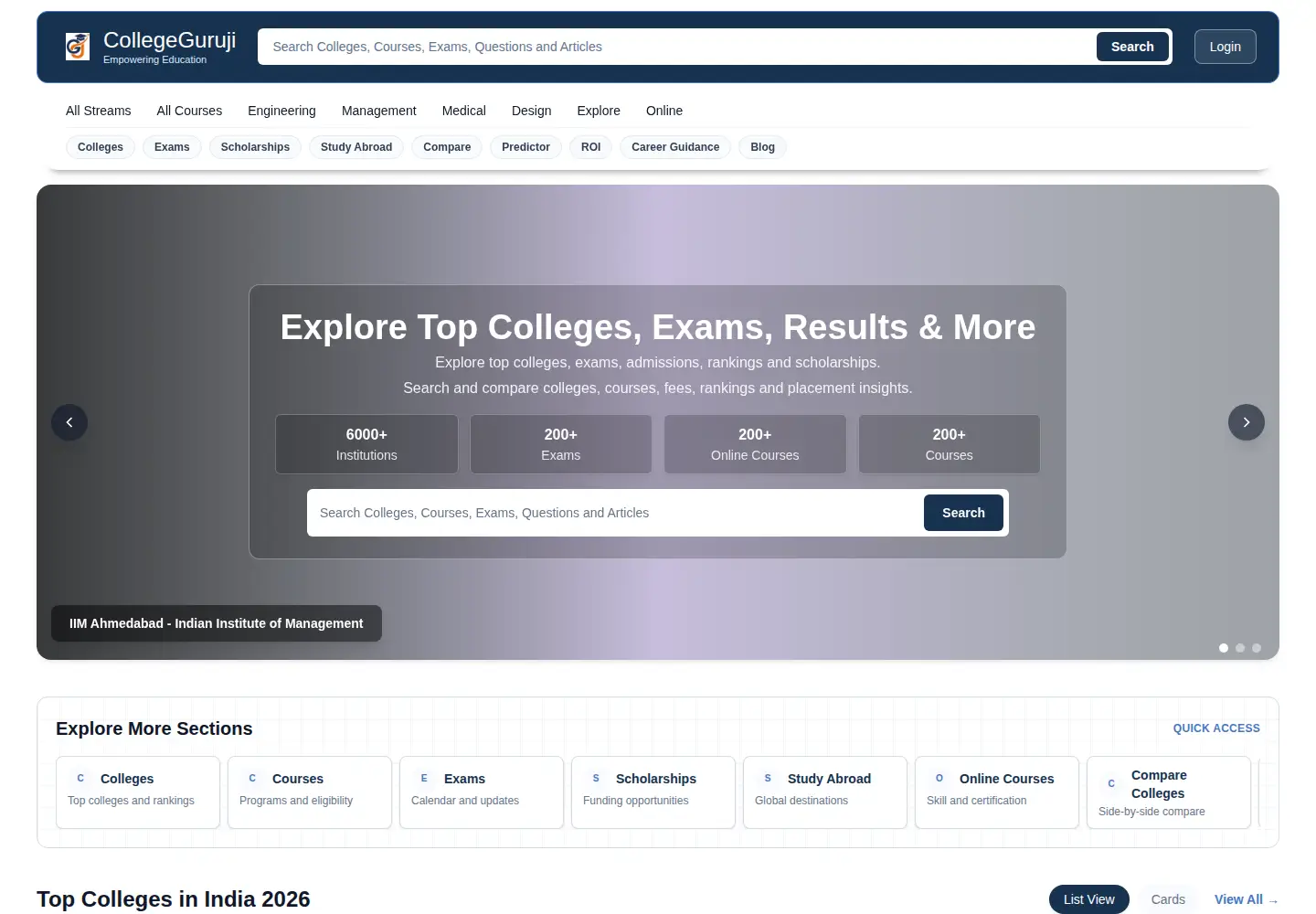
Task: Focus the header search input field
Action: pyautogui.click(x=677, y=47)
